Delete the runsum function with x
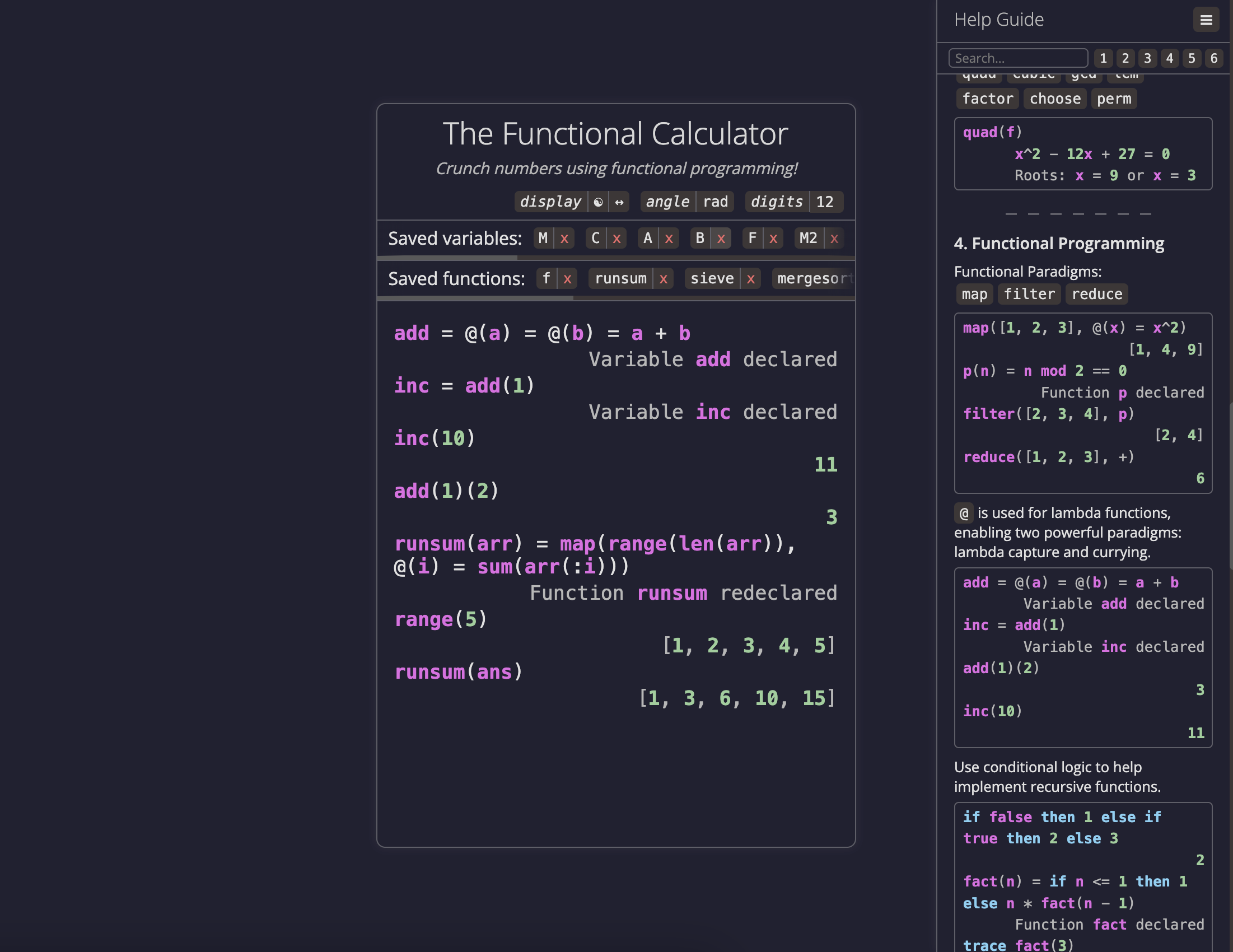Screen dimensions: 1233x952 [664, 278]
